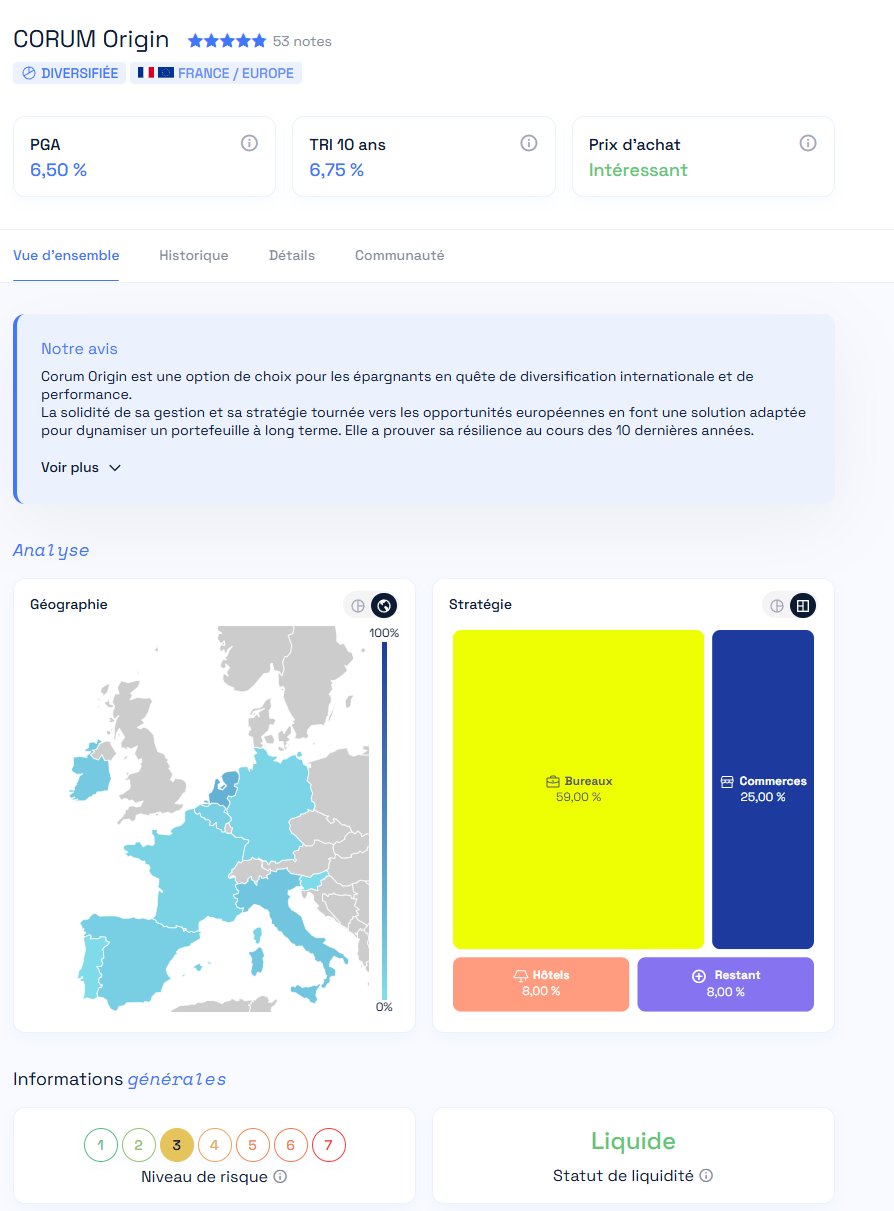894x1211 pixels.
Task: Select risk level 3
Action: tap(177, 1145)
